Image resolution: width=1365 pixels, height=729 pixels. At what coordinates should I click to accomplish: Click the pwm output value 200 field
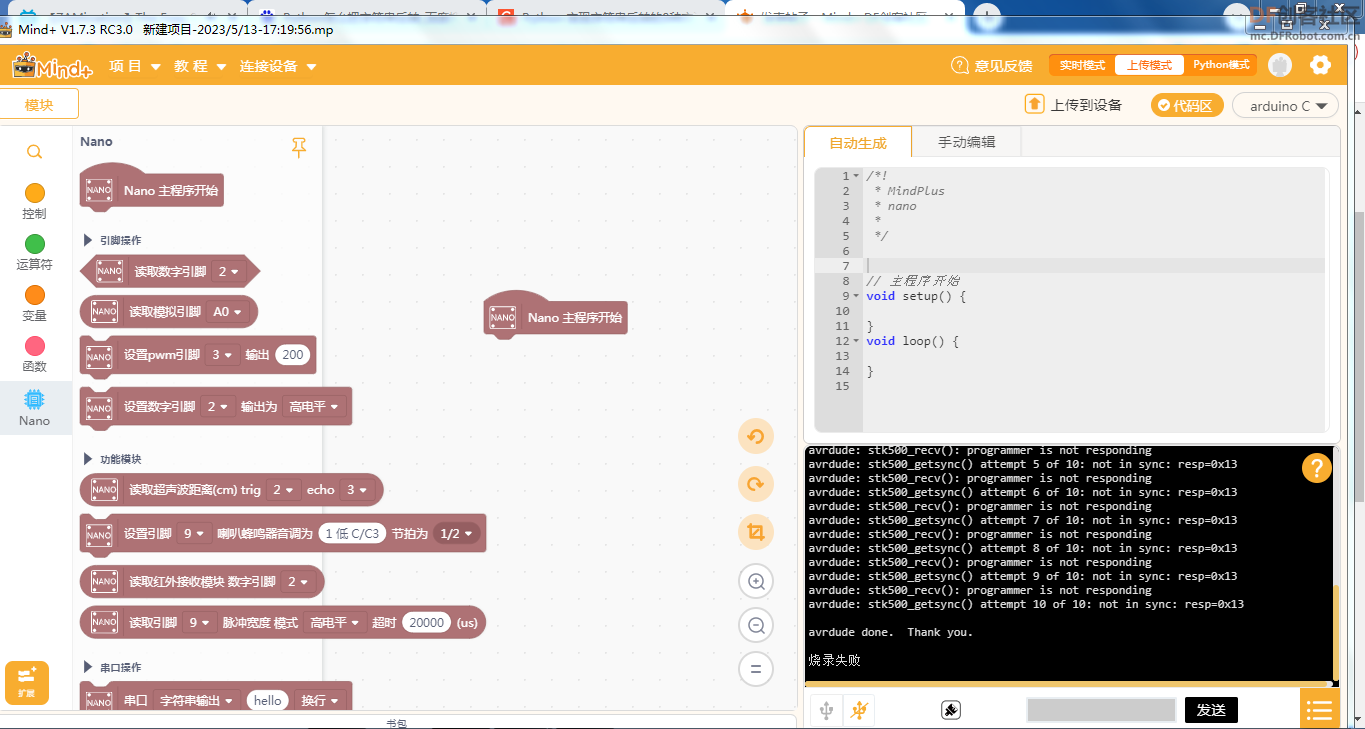pyautogui.click(x=292, y=355)
